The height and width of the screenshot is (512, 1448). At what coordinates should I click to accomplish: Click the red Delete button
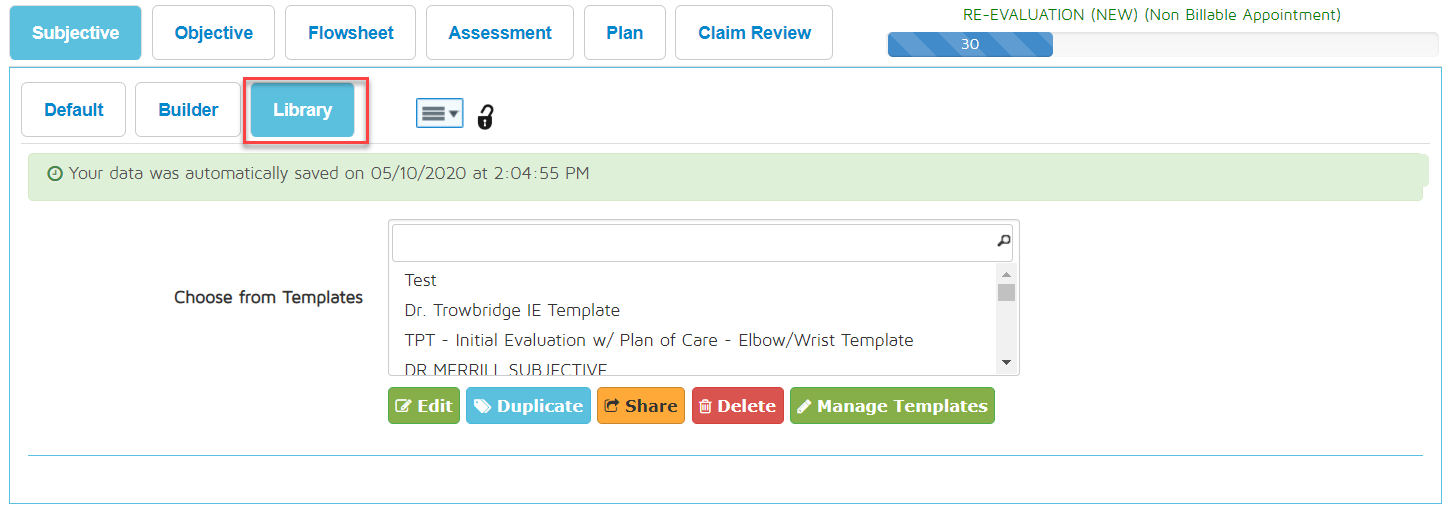737,406
